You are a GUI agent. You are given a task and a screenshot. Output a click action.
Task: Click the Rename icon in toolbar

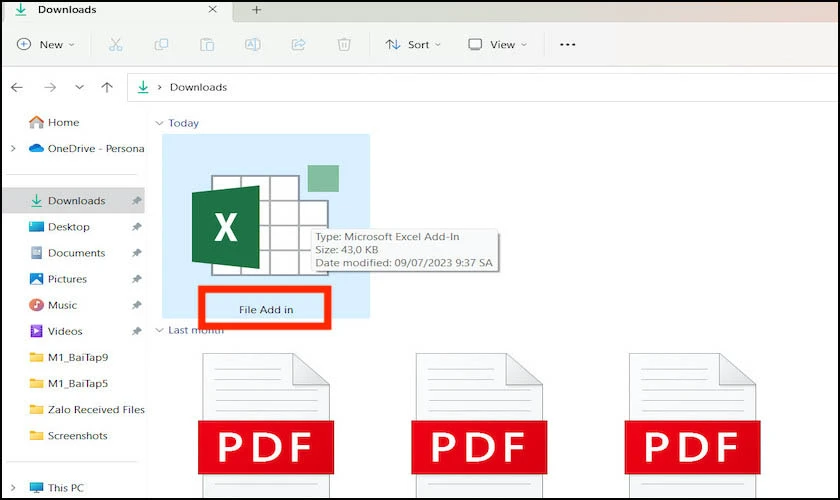tap(253, 44)
